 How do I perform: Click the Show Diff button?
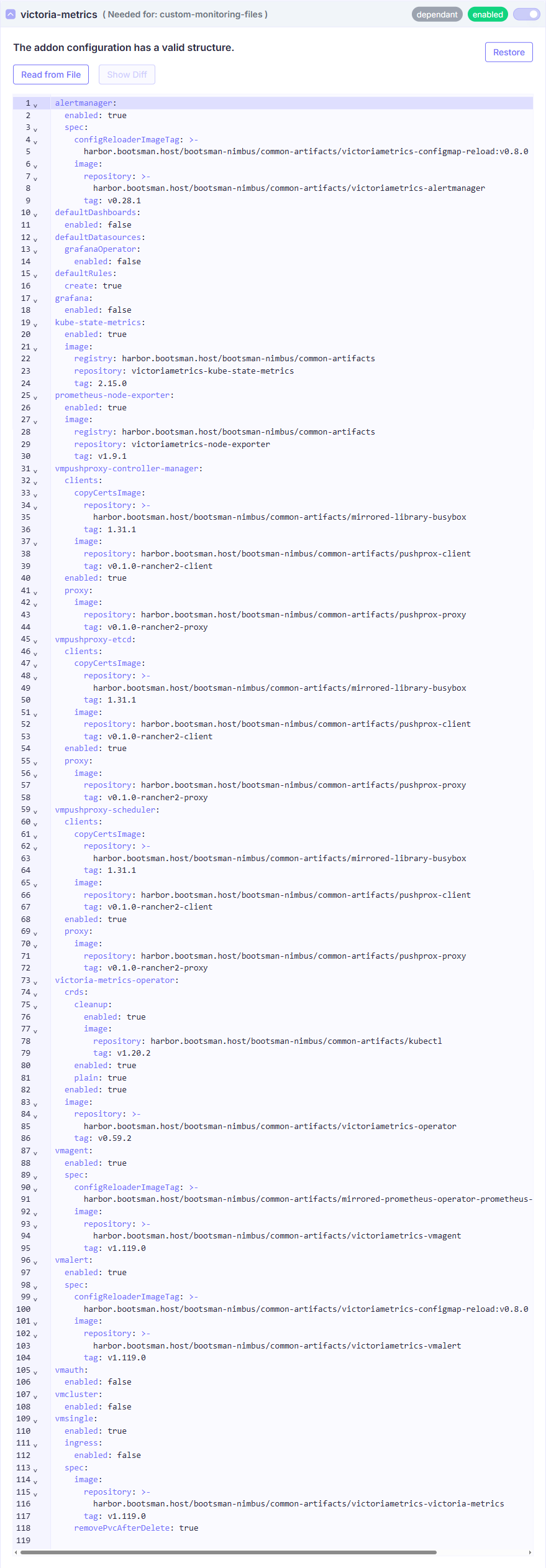click(x=127, y=75)
